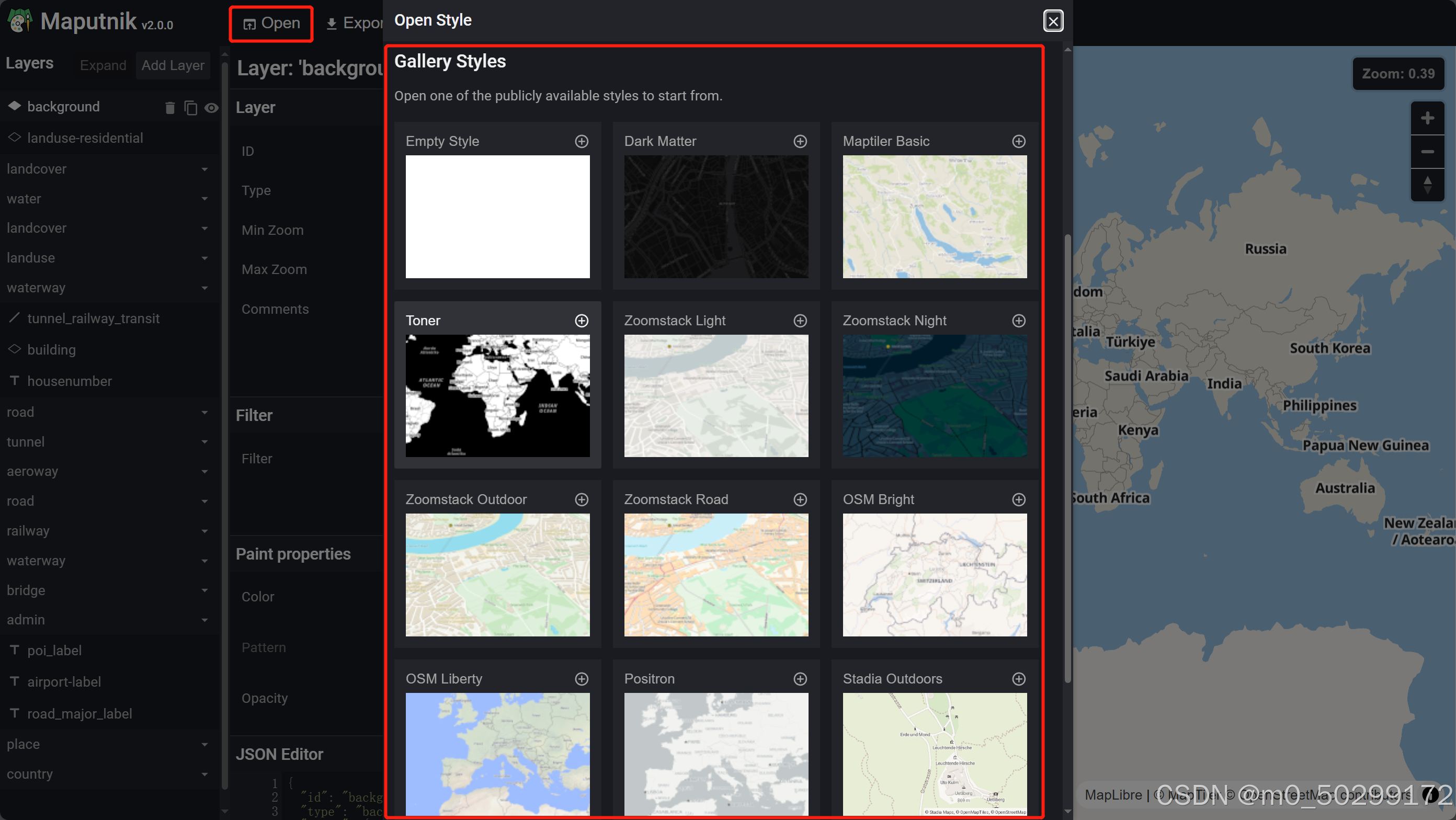1456x820 pixels.
Task: Expand the aeroway layer group
Action: [204, 471]
